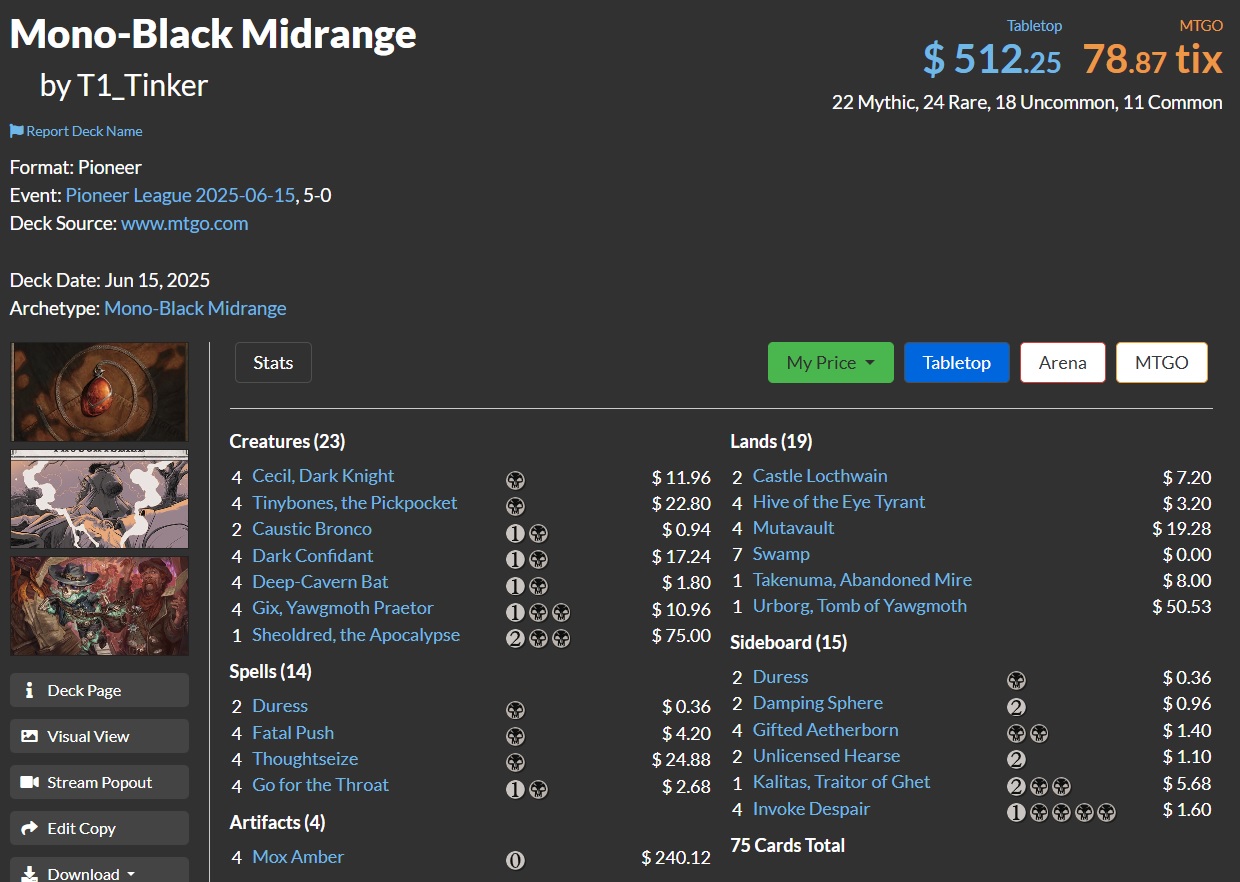Open Visual View of the deck
The width and height of the screenshot is (1240, 882).
click(99, 736)
